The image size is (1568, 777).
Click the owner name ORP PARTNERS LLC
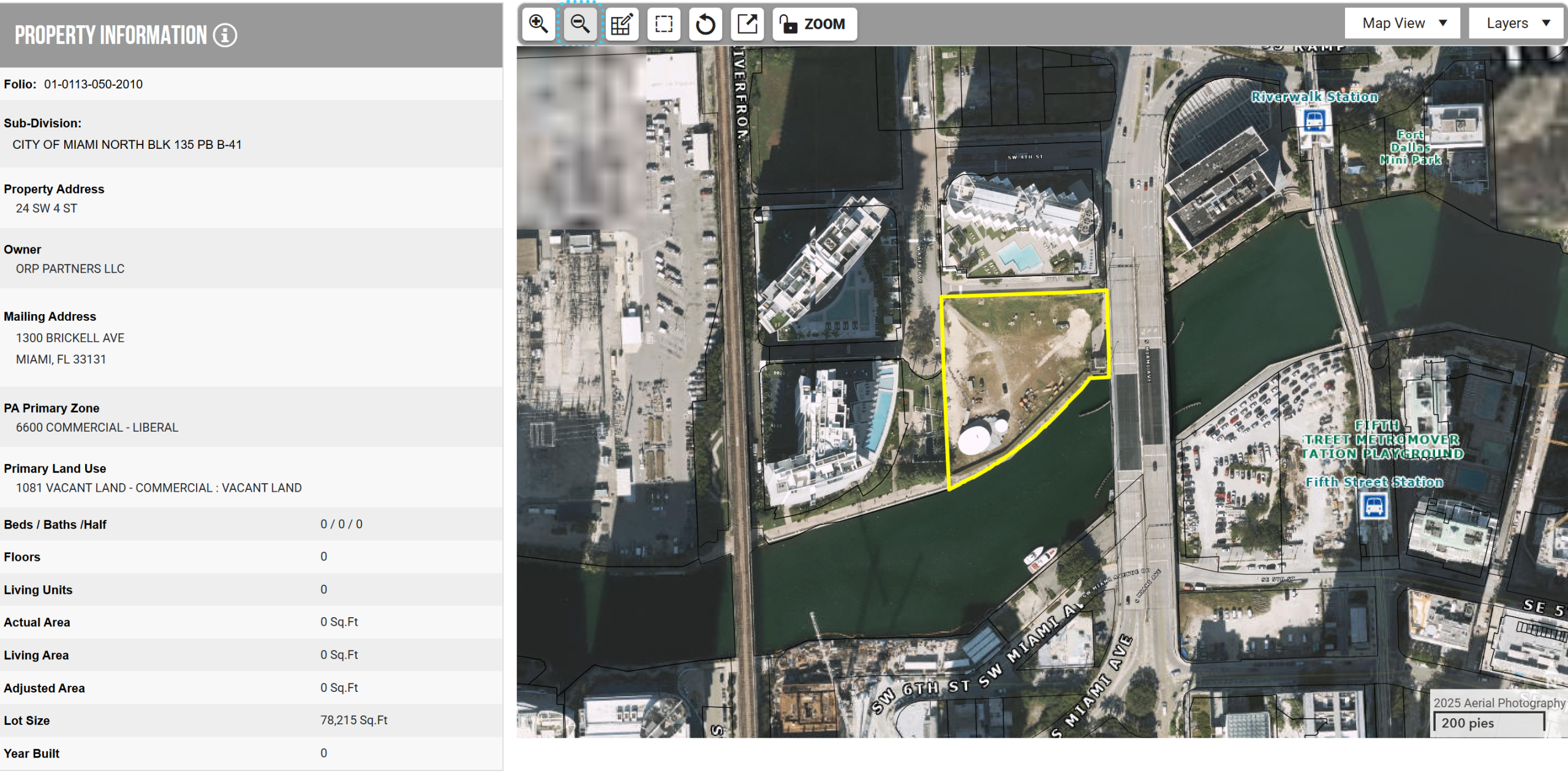tap(70, 269)
